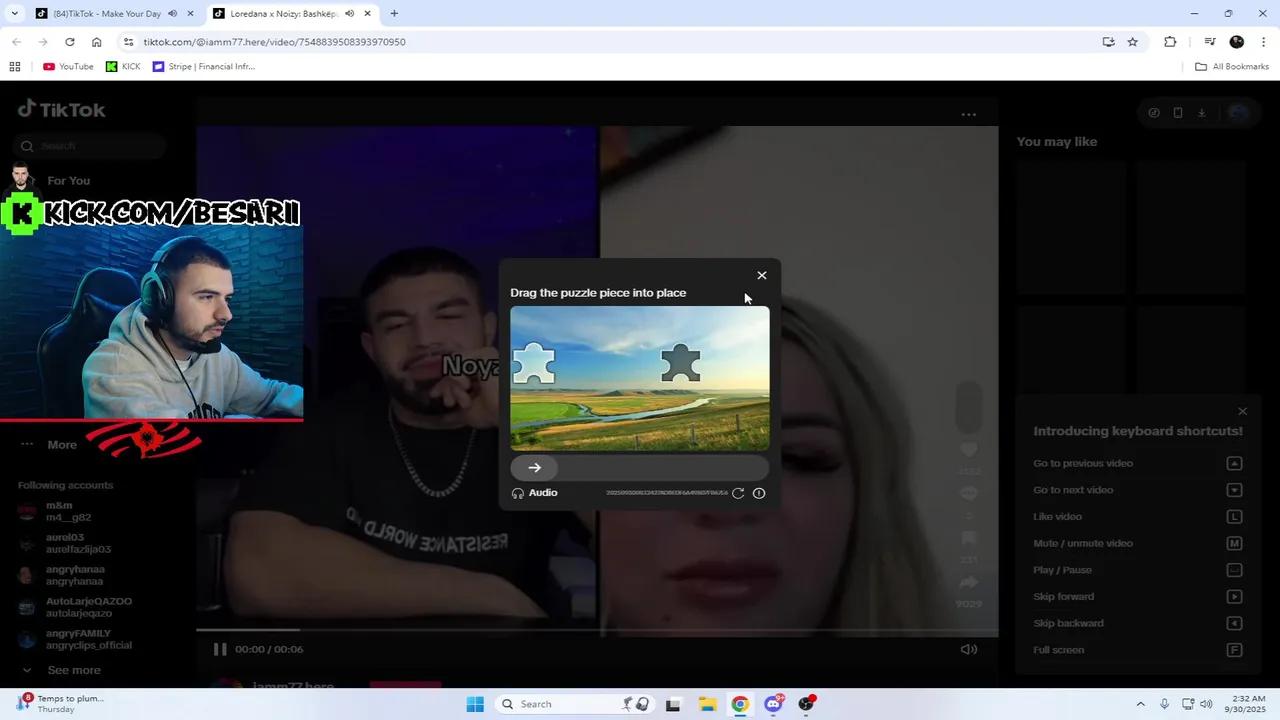Bookmark this page with star icon
This screenshot has width=1280, height=720.
(1132, 42)
